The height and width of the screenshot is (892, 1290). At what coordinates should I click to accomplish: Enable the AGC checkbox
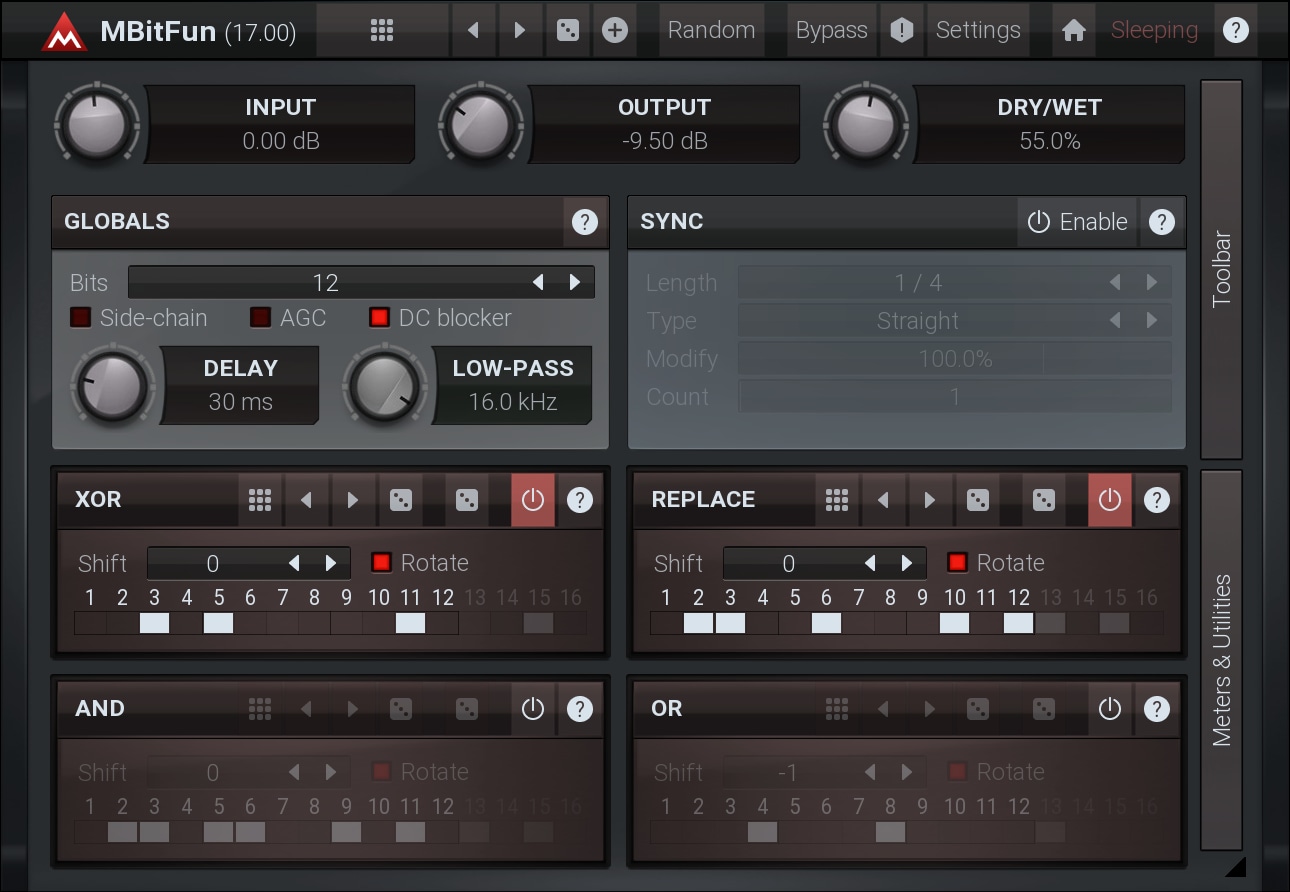(x=261, y=318)
